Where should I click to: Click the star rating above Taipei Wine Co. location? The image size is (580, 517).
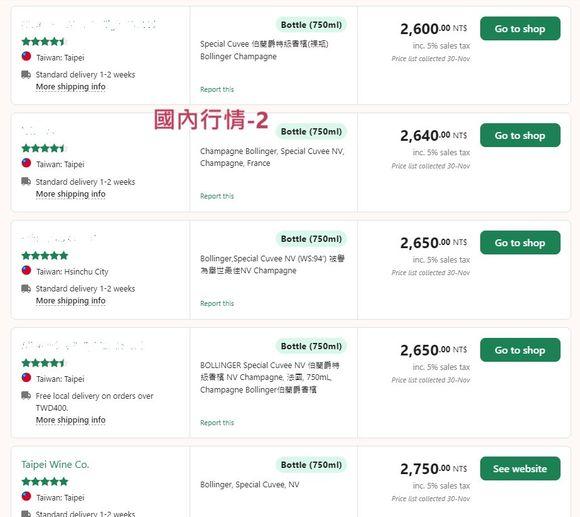(x=45, y=481)
